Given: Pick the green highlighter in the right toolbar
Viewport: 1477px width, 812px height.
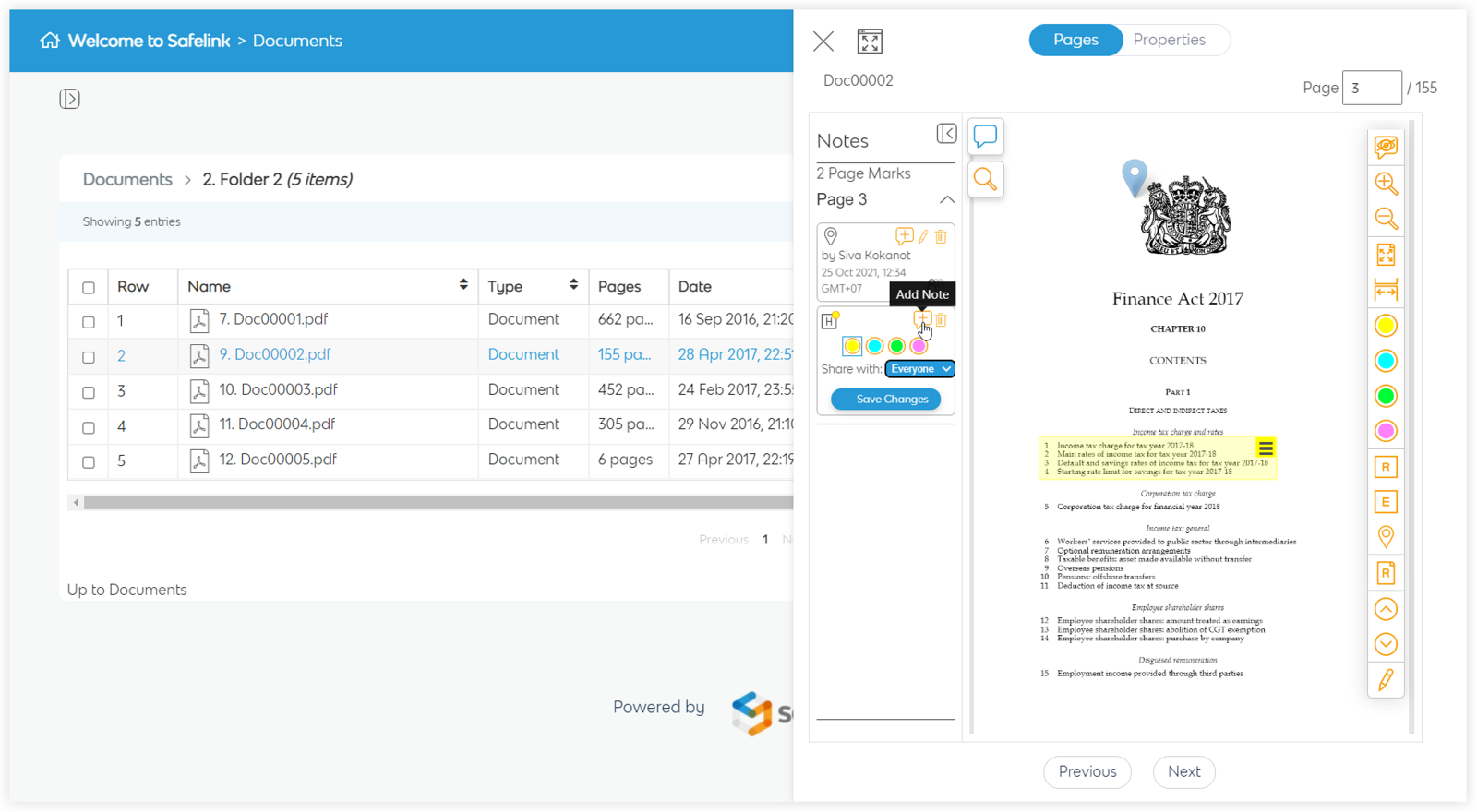Looking at the screenshot, I should click(x=1386, y=396).
